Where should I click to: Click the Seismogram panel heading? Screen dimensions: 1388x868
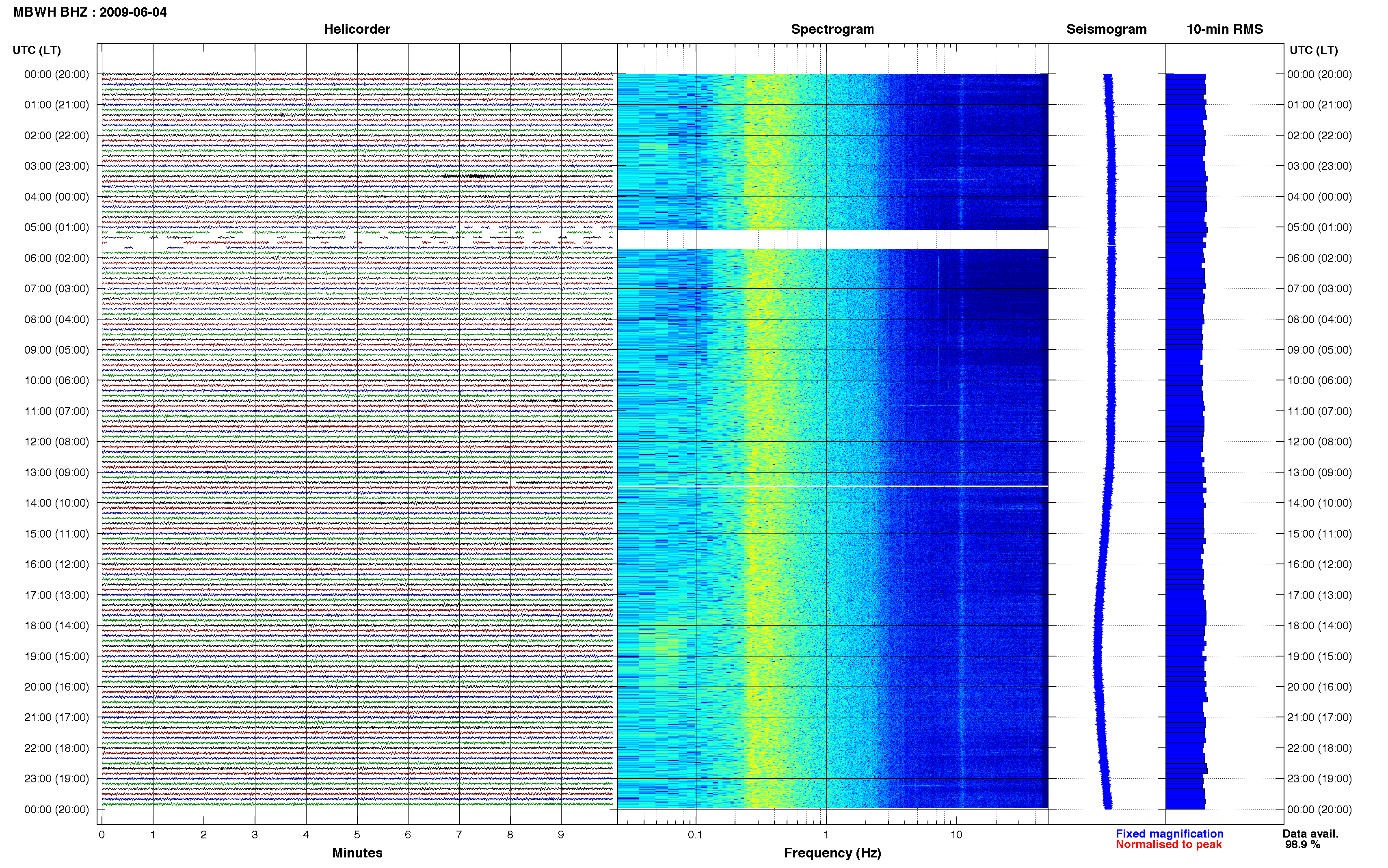coord(1106,29)
